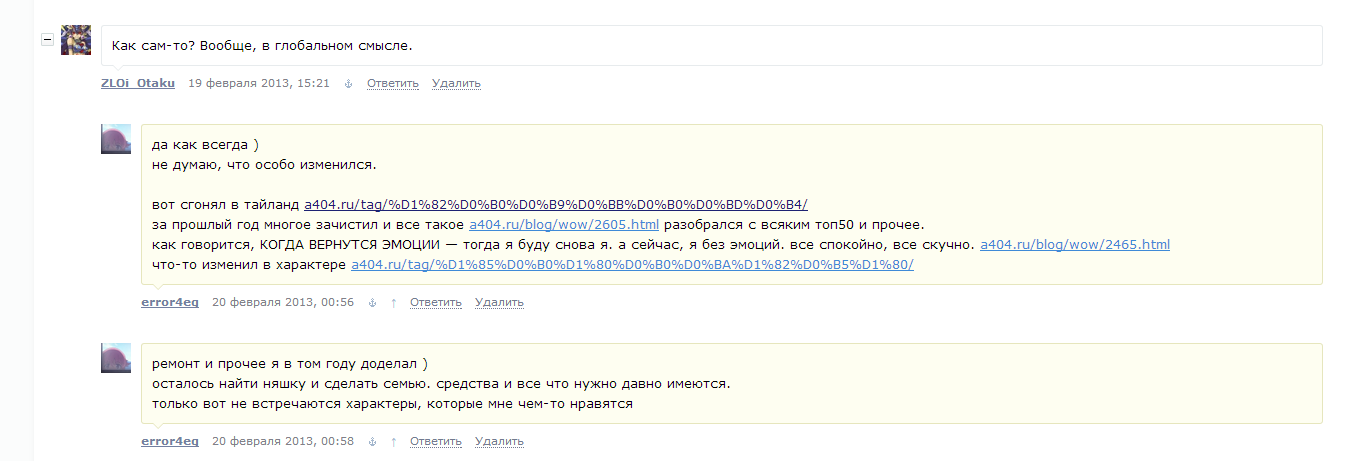Open the tag link after 'изменил в характере'

coord(632,264)
